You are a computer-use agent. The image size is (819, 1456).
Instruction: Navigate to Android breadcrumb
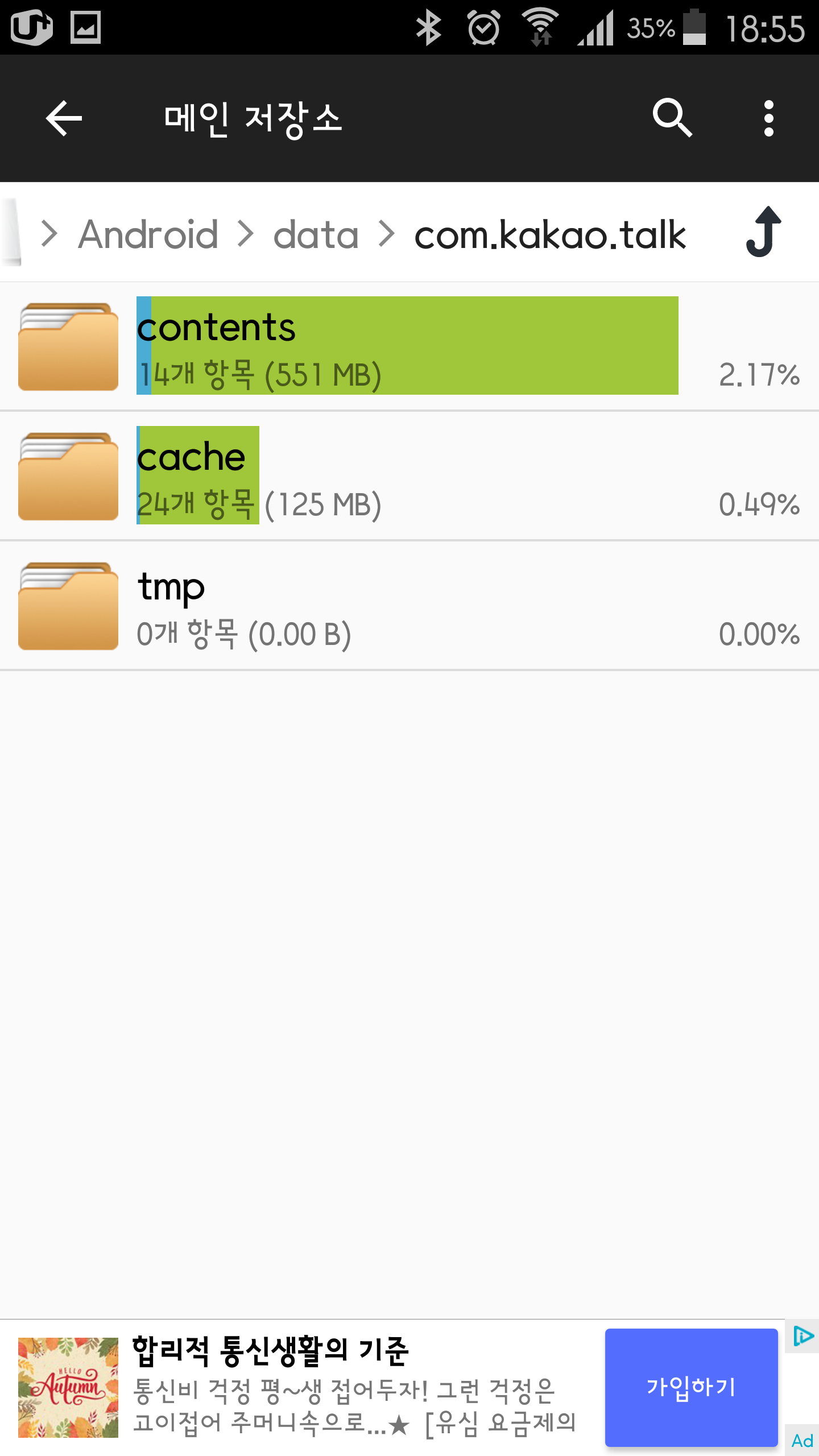(x=148, y=234)
